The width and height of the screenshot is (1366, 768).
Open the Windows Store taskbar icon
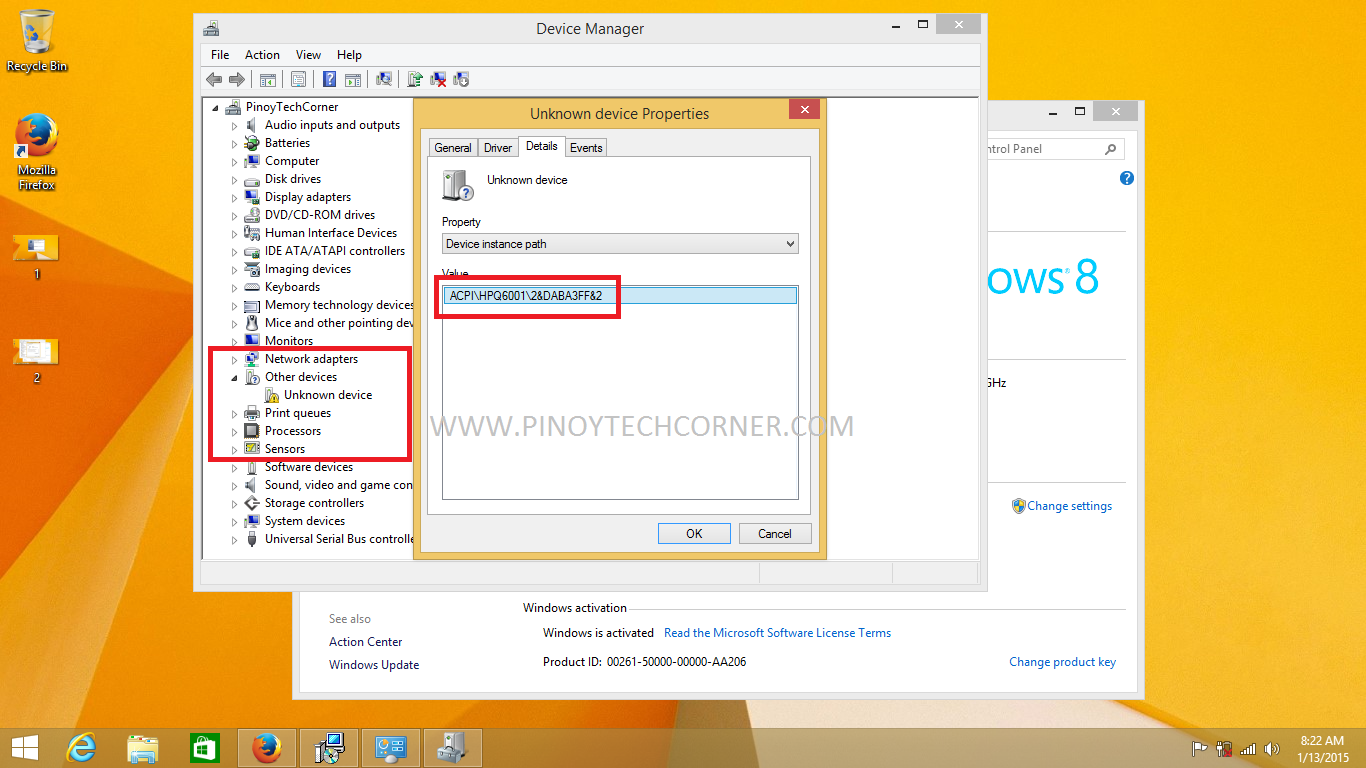tap(204, 748)
